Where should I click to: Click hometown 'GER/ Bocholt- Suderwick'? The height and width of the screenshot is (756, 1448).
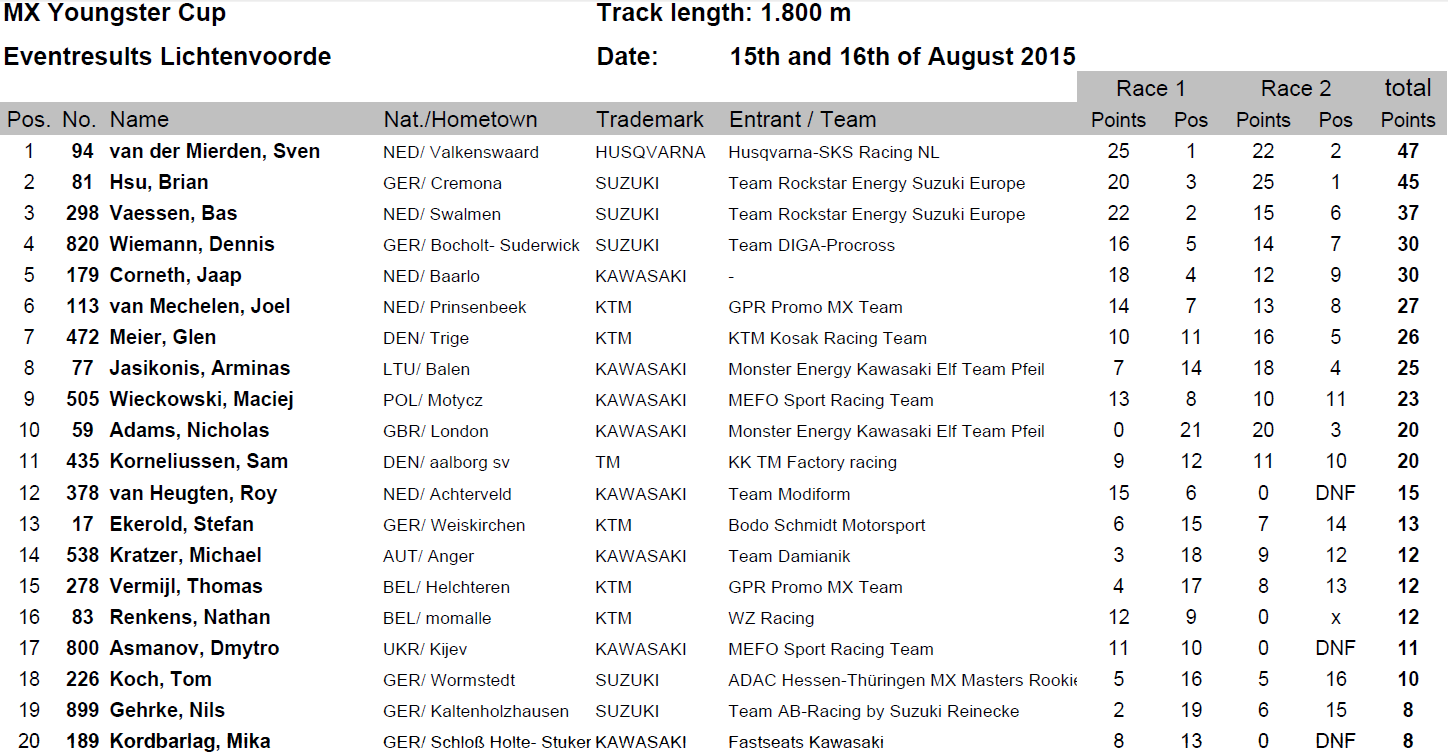point(481,246)
